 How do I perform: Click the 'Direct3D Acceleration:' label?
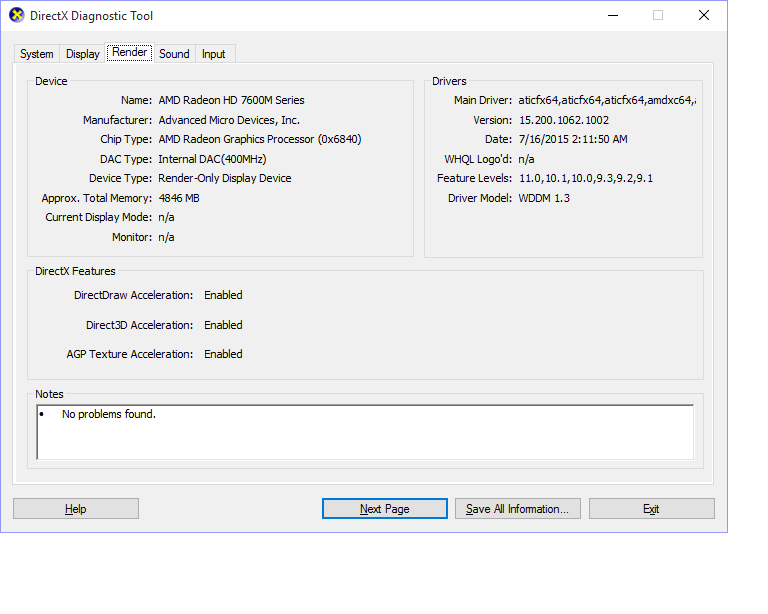(x=139, y=325)
